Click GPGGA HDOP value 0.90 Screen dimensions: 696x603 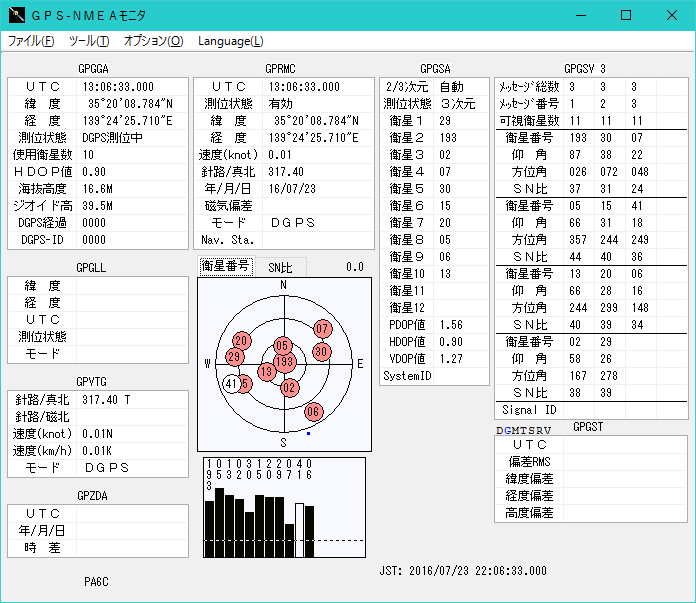coord(94,171)
